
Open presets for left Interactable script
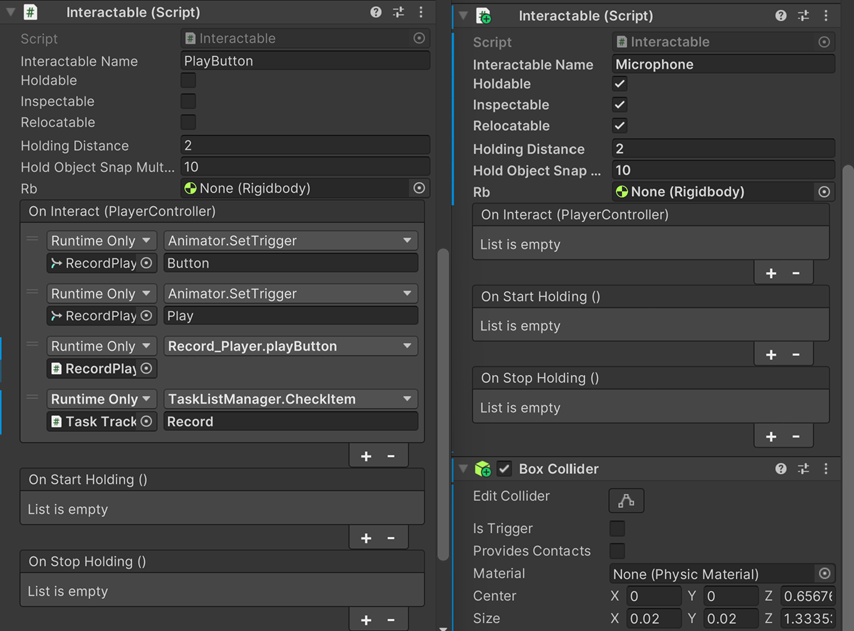398,13
